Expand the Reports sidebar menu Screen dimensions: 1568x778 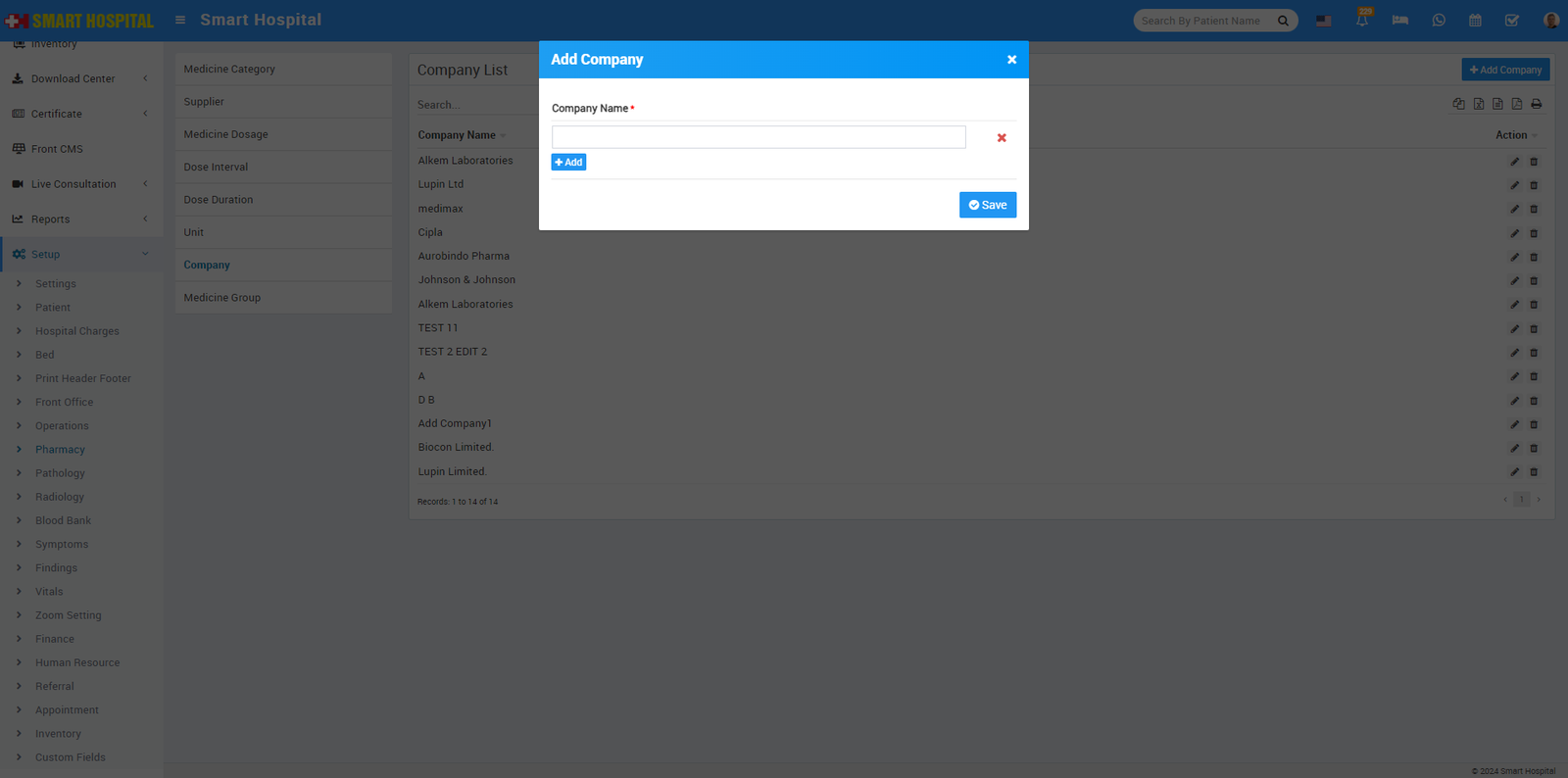point(80,219)
